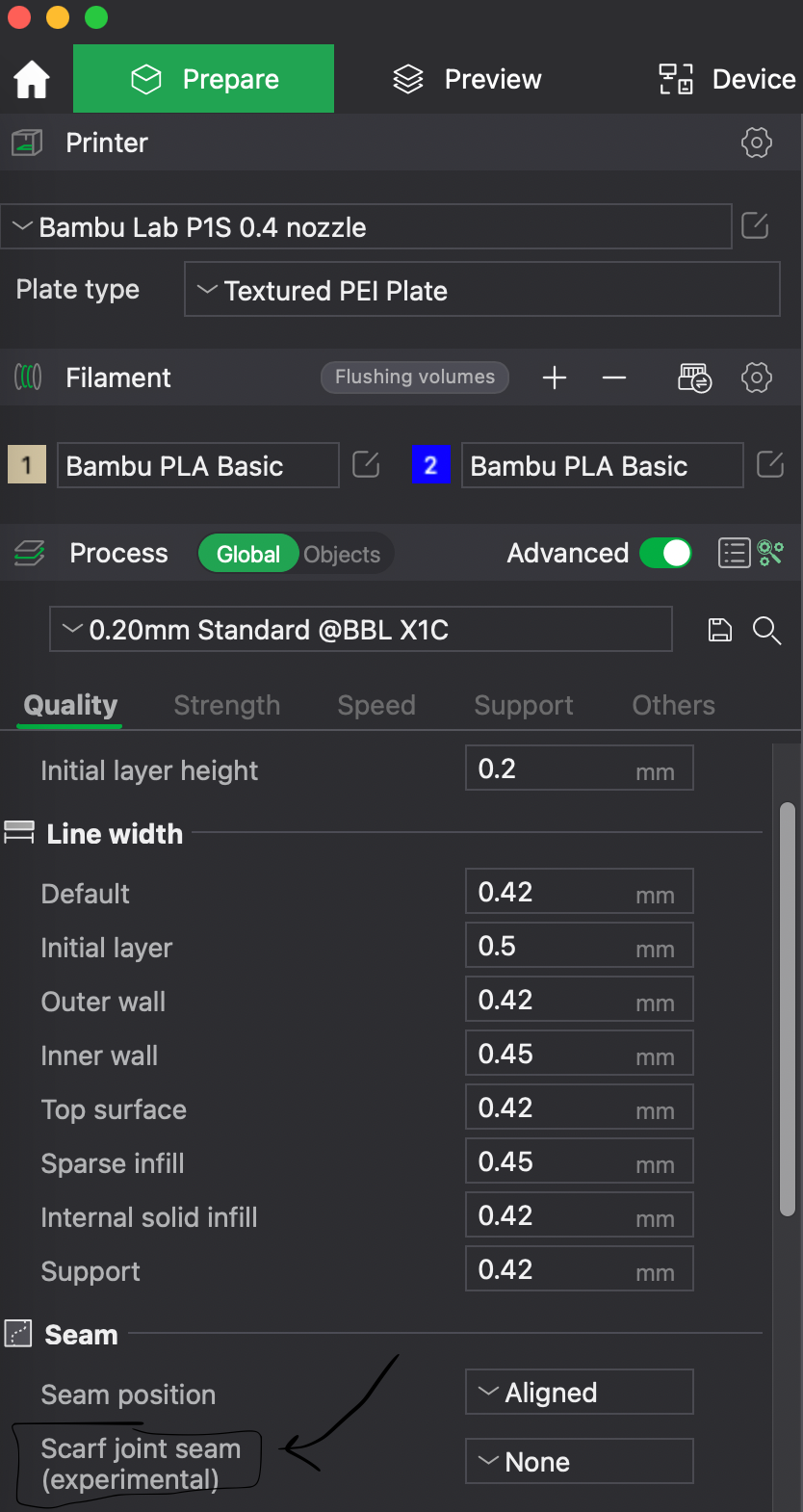Viewport: 803px width, 1512px height.
Task: Open filament settings gear icon
Action: pos(757,378)
